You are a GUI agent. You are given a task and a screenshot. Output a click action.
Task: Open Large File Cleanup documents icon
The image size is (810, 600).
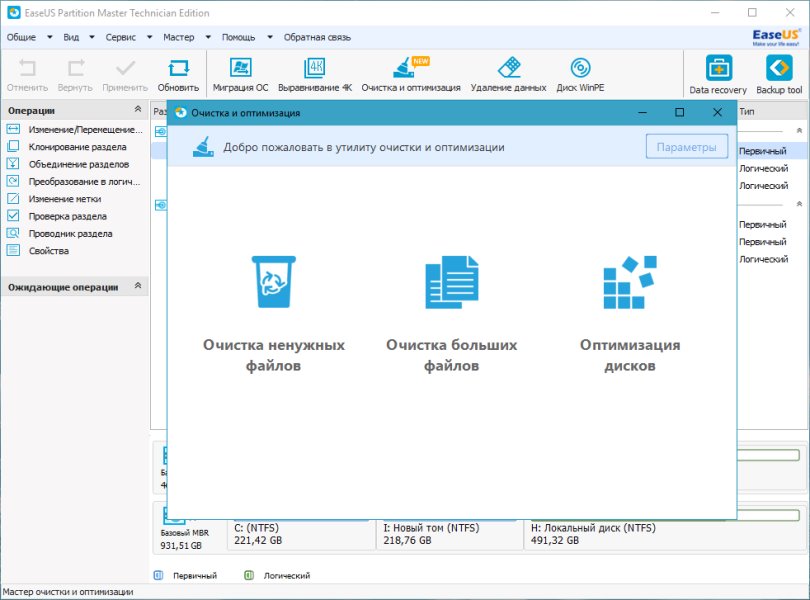[x=451, y=282]
